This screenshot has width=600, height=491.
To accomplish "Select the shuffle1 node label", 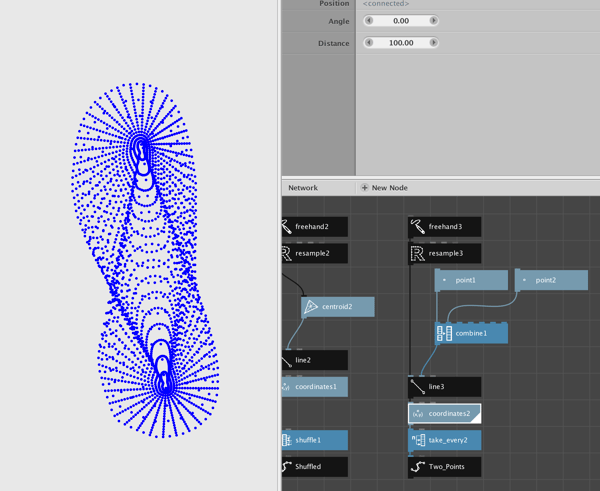I will point(308,440).
